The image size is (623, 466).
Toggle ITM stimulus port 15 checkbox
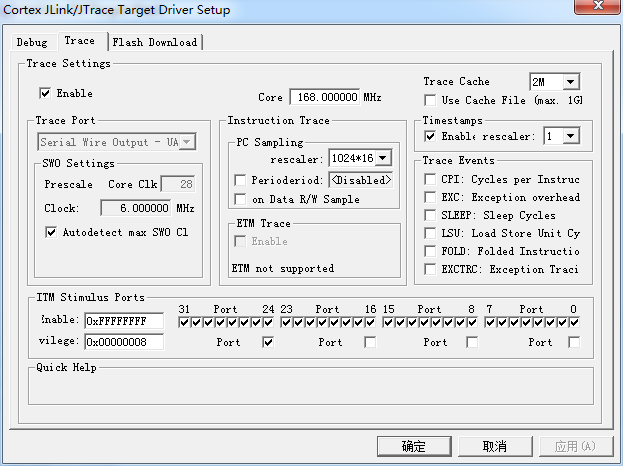click(x=388, y=323)
